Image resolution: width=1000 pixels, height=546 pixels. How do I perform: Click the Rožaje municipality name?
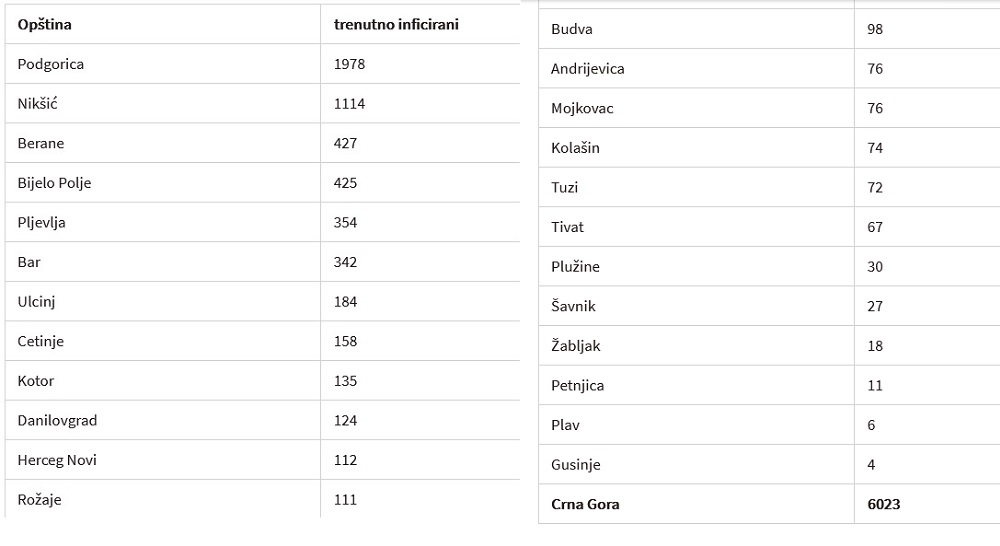coord(40,499)
